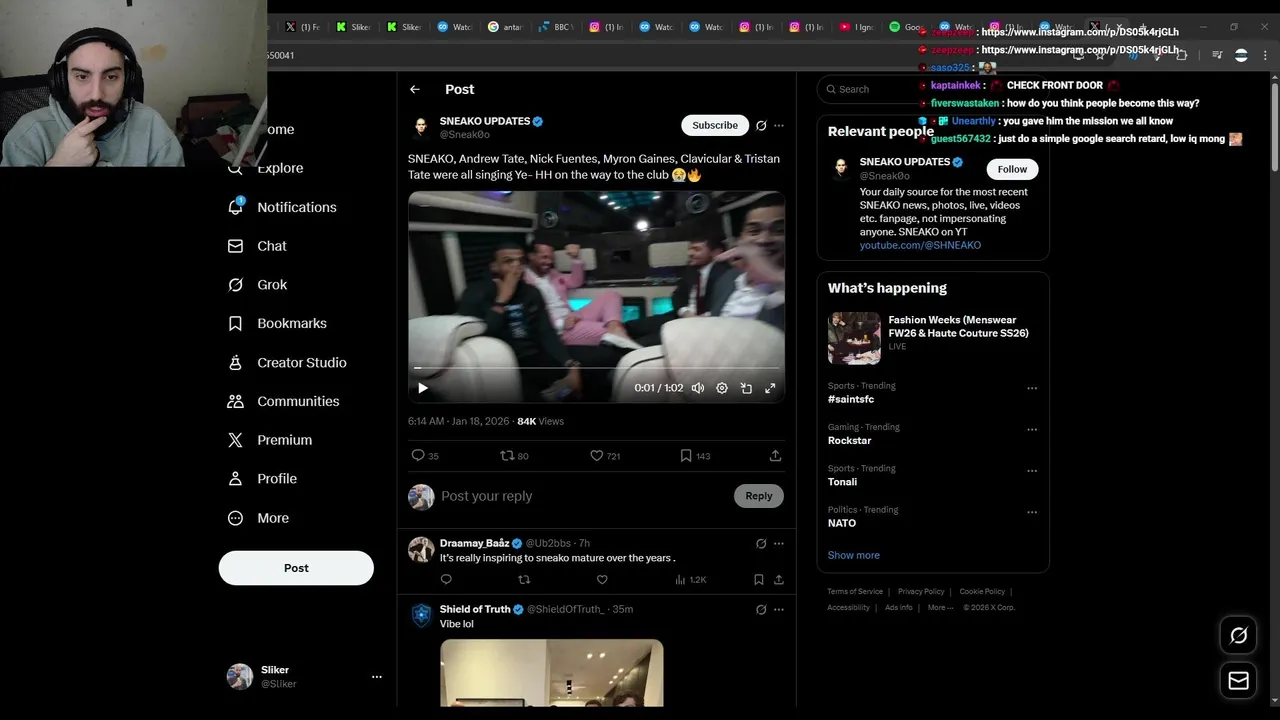Viewport: 1280px width, 720px height.
Task: Open options for Rockstar trend
Action: click(1032, 430)
